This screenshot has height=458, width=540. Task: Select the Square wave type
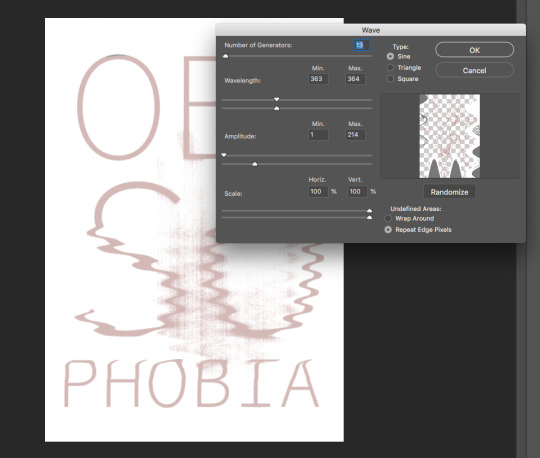click(x=390, y=79)
